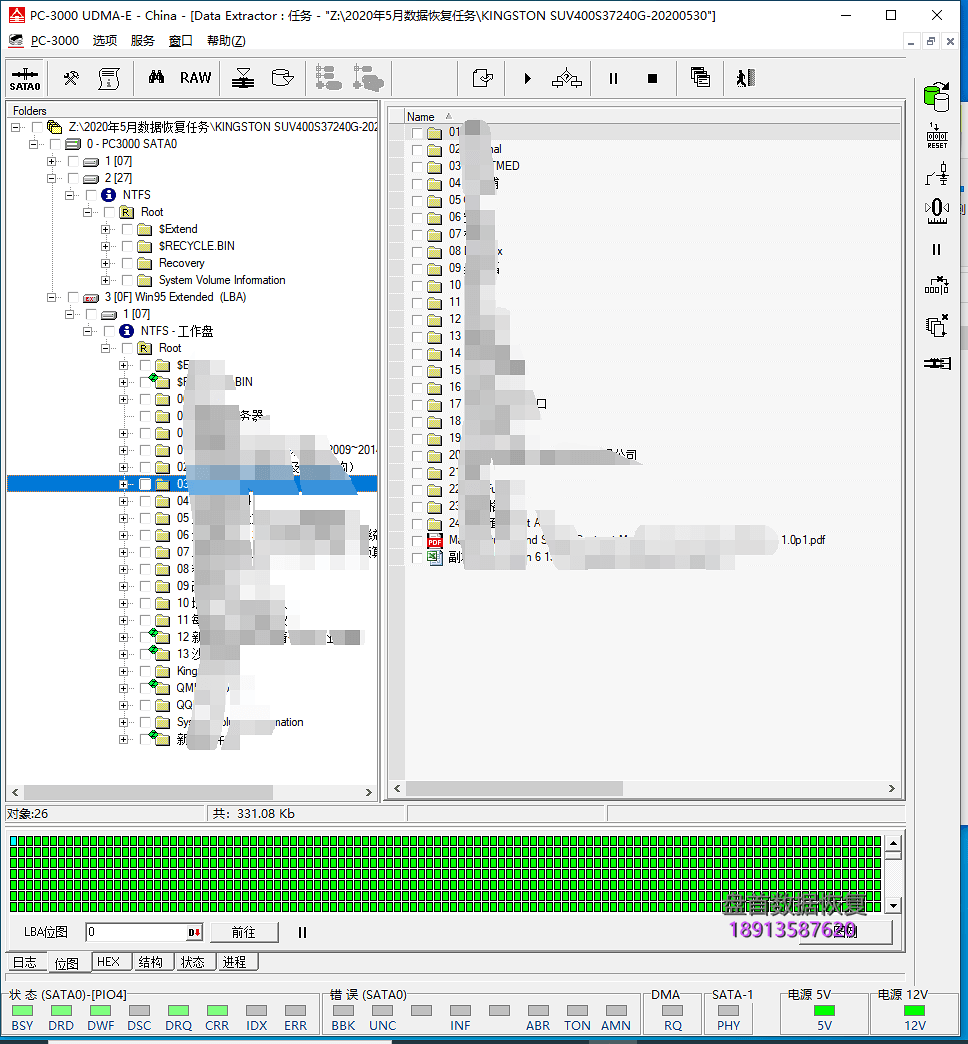Click the disabled tree-with-bubbles toolbar icon
The width and height of the screenshot is (968, 1044).
(x=368, y=78)
